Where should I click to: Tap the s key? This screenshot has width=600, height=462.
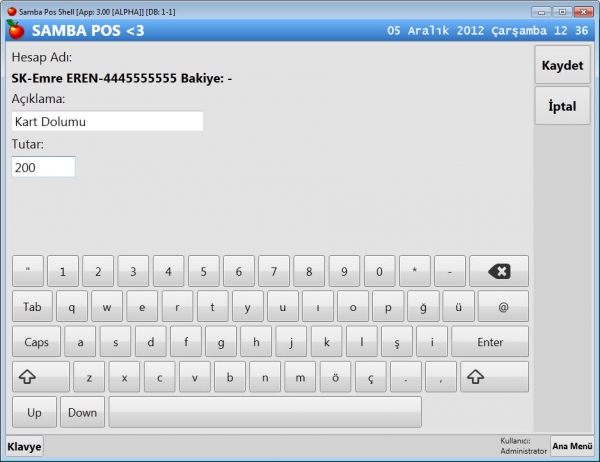point(115,342)
